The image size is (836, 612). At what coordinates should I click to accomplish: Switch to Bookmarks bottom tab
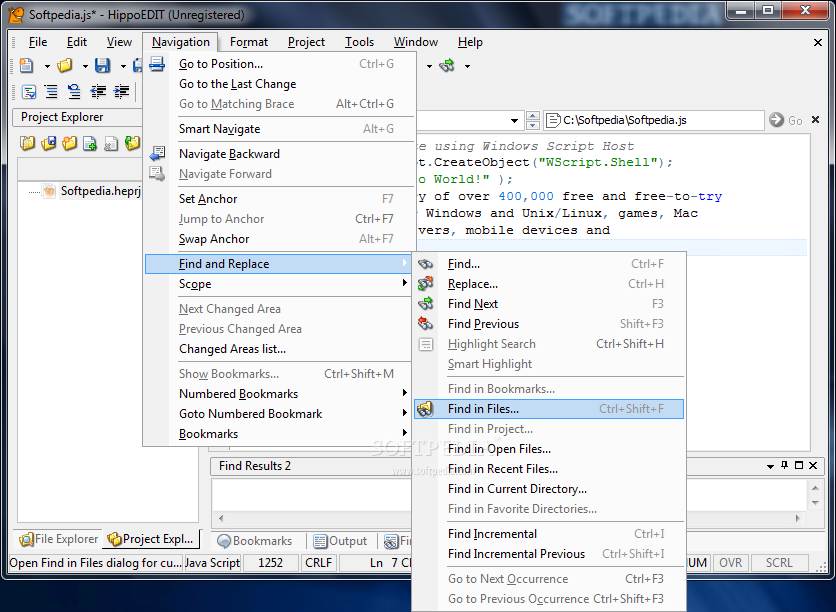click(255, 541)
